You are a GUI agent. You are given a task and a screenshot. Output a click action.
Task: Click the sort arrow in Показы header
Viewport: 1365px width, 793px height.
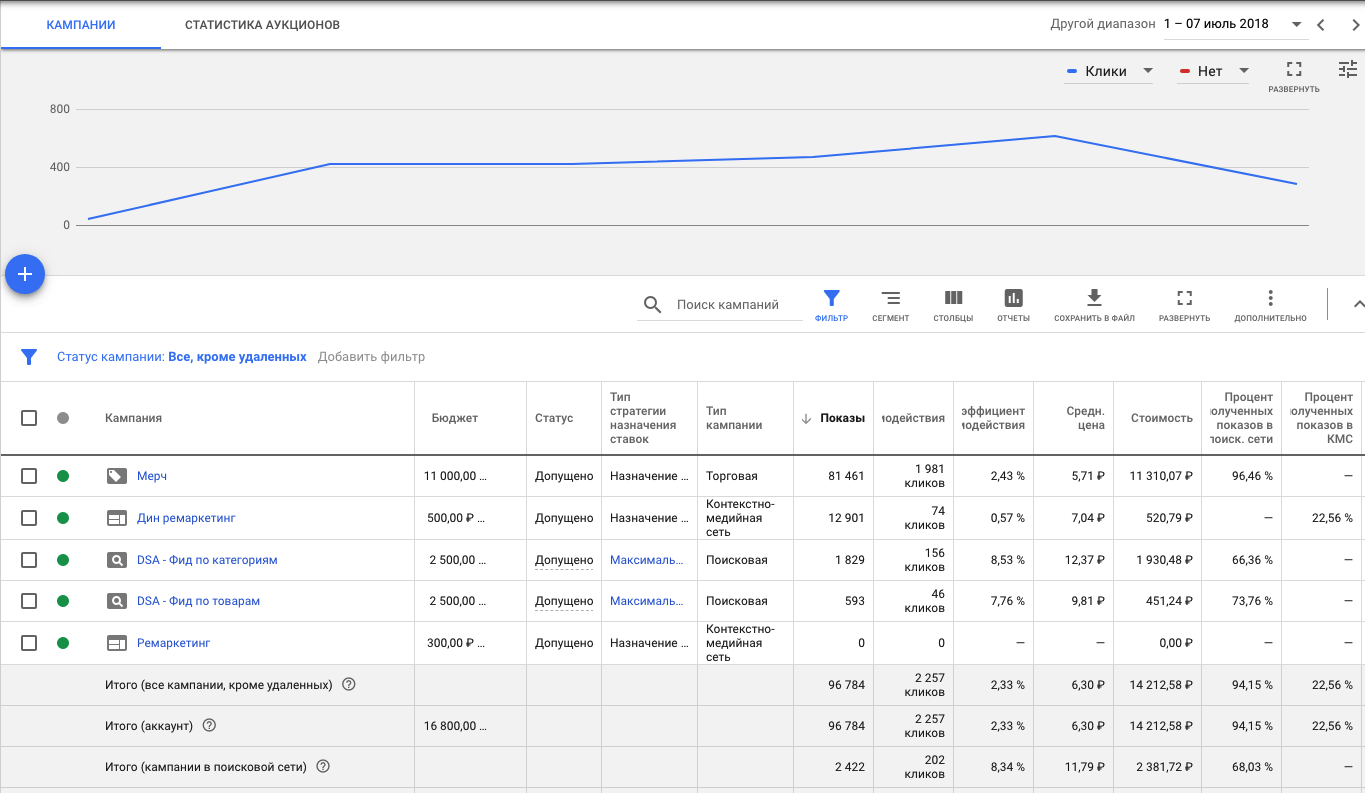806,419
